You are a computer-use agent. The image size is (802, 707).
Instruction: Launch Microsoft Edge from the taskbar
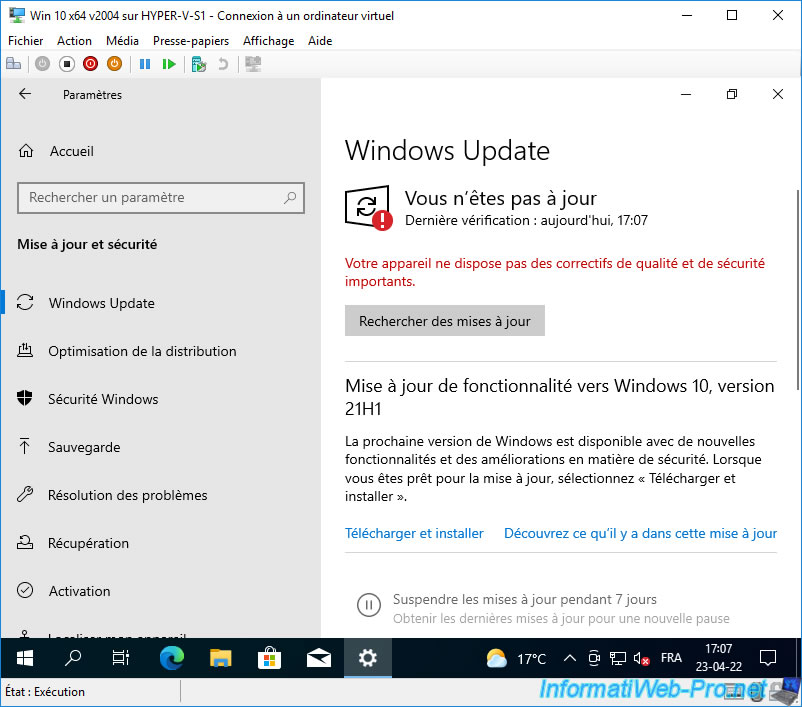pyautogui.click(x=172, y=658)
